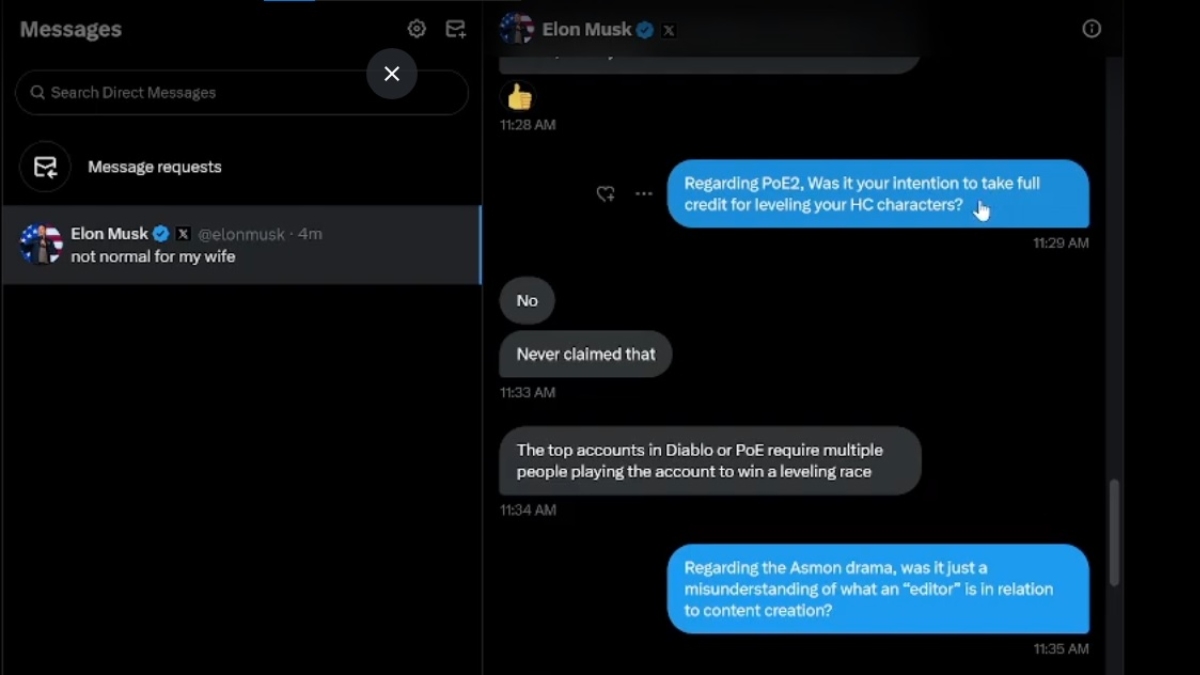Screen dimensions: 1200x675
Task: Click the X badge next to @elonmusk in sidebar
Action: coord(181,233)
